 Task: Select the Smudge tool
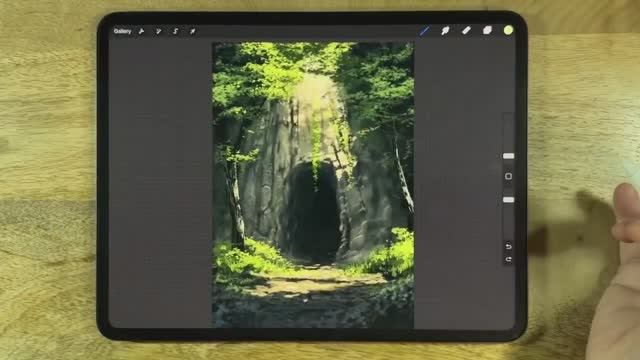pos(445,31)
